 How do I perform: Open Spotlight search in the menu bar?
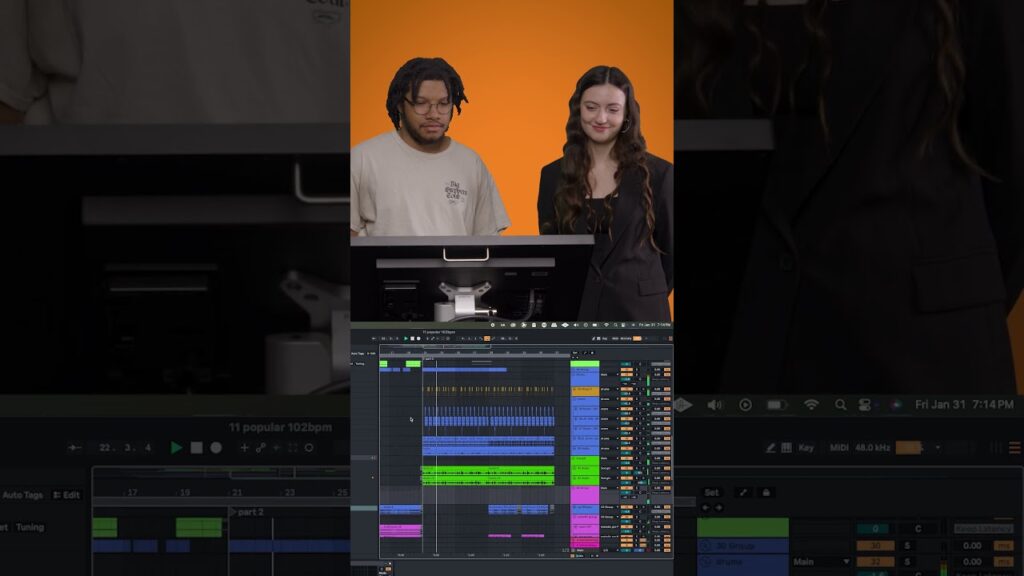pos(840,404)
